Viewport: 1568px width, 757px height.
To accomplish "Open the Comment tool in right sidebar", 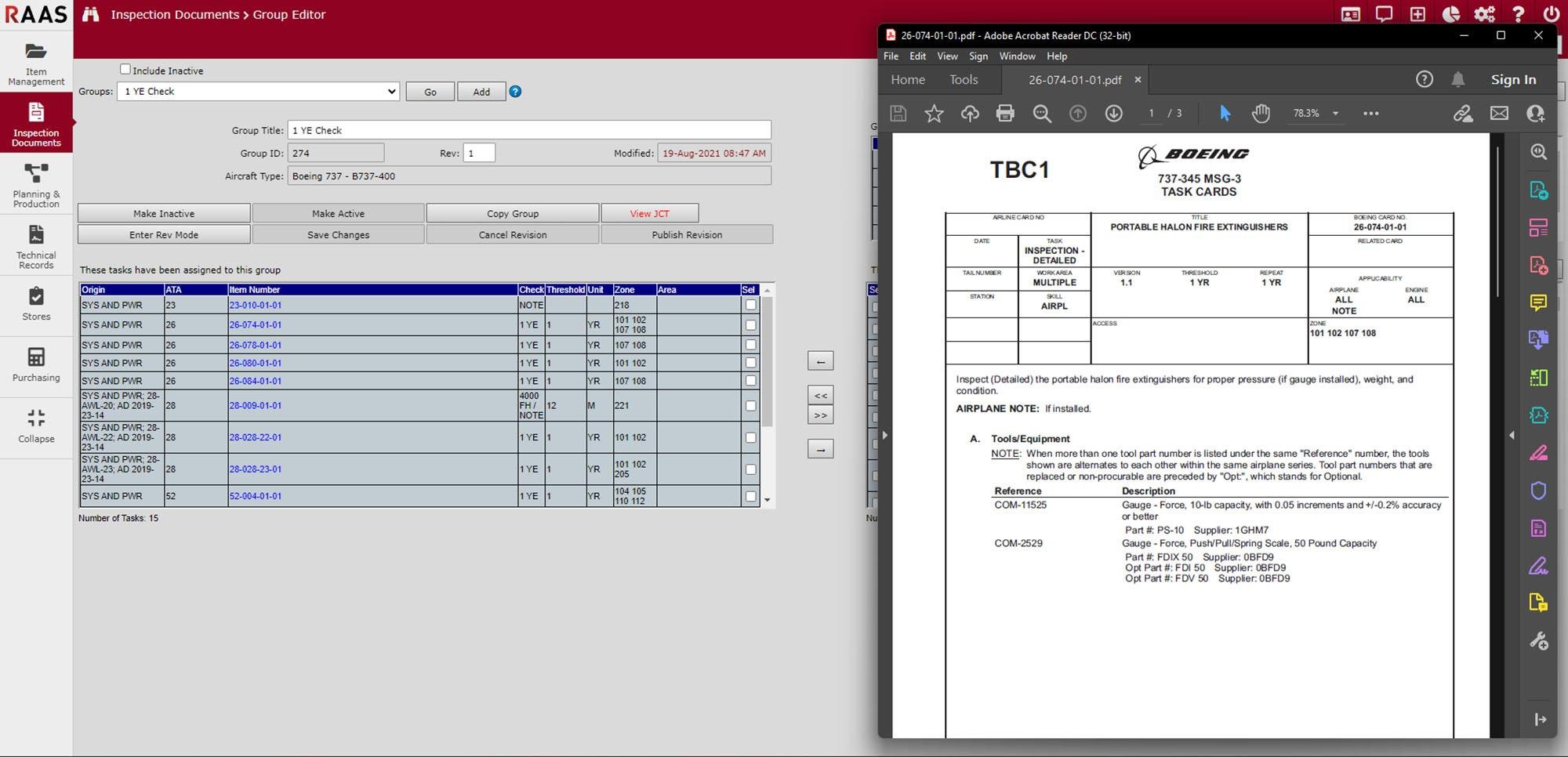I will pyautogui.click(x=1538, y=302).
